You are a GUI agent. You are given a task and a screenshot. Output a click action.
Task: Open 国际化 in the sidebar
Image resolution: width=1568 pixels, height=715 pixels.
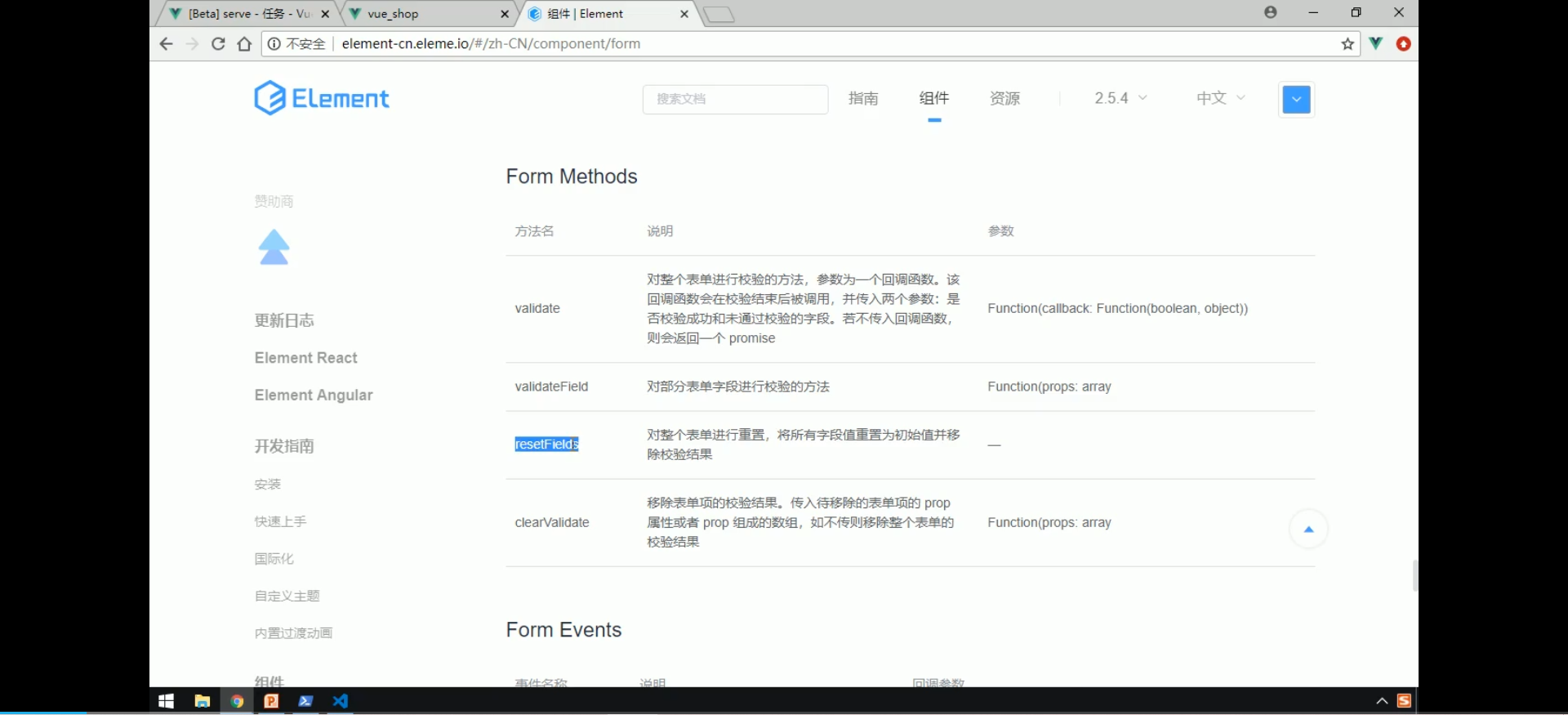pyautogui.click(x=274, y=559)
